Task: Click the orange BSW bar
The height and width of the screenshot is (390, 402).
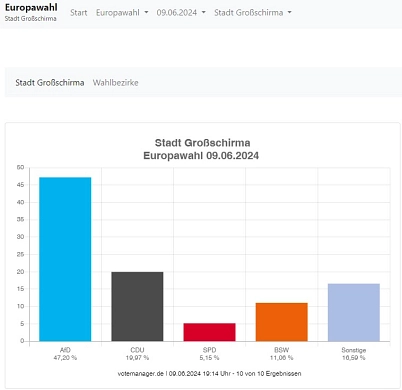Action: point(282,322)
